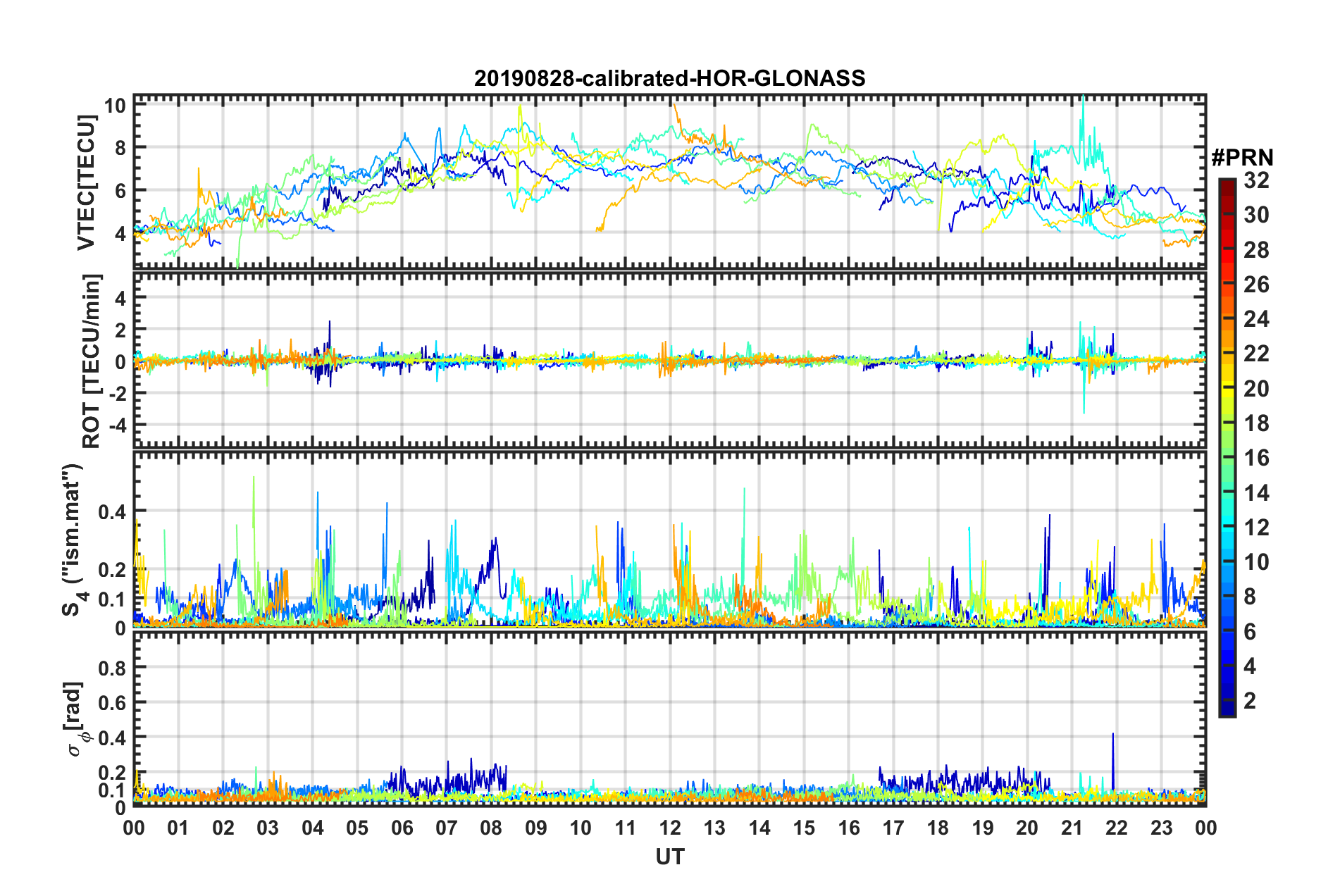Screen dimensions: 1340x896
Task: Click the VTEC axis tick label 10
Action: point(115,106)
